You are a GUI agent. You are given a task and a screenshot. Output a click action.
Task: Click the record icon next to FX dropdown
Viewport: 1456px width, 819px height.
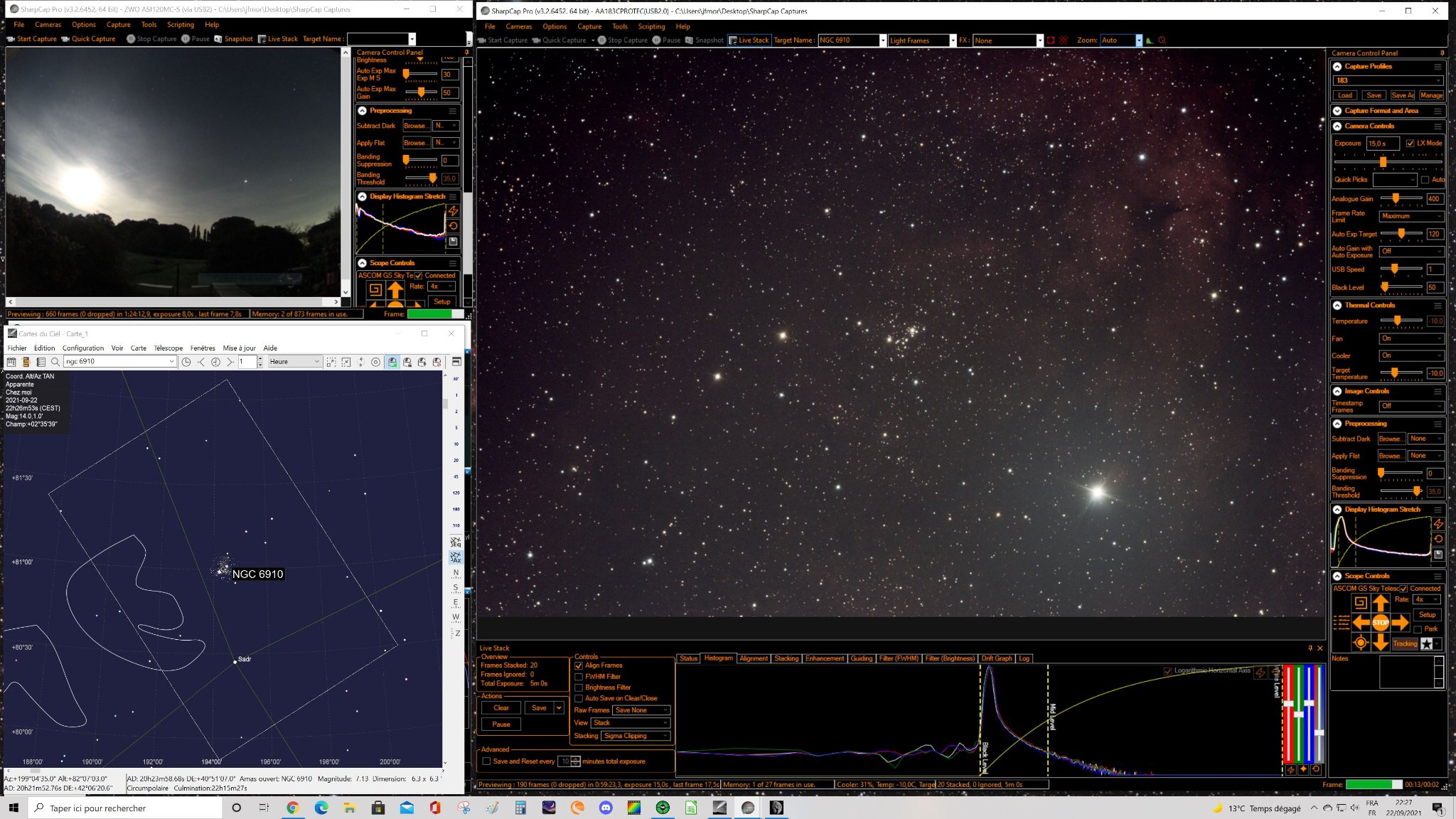(1051, 41)
